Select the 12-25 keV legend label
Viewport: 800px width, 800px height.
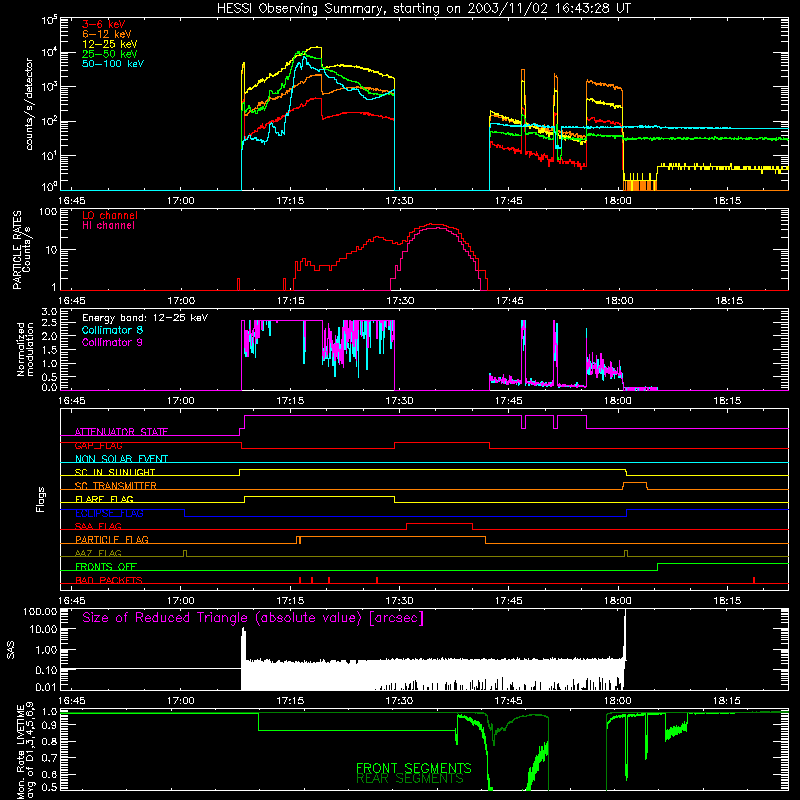(109, 44)
